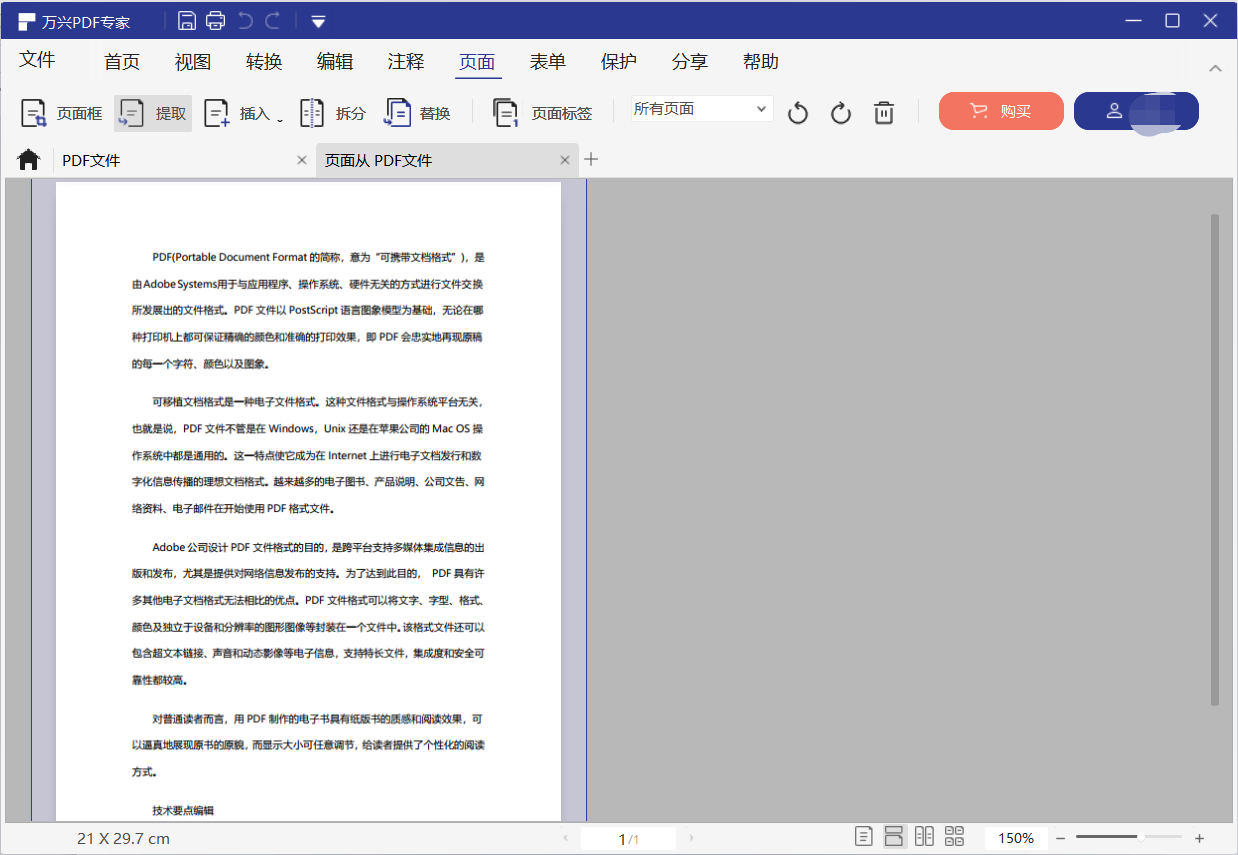Expand the quick access toolbar customize arrow
The image size is (1238, 855).
[x=318, y=21]
